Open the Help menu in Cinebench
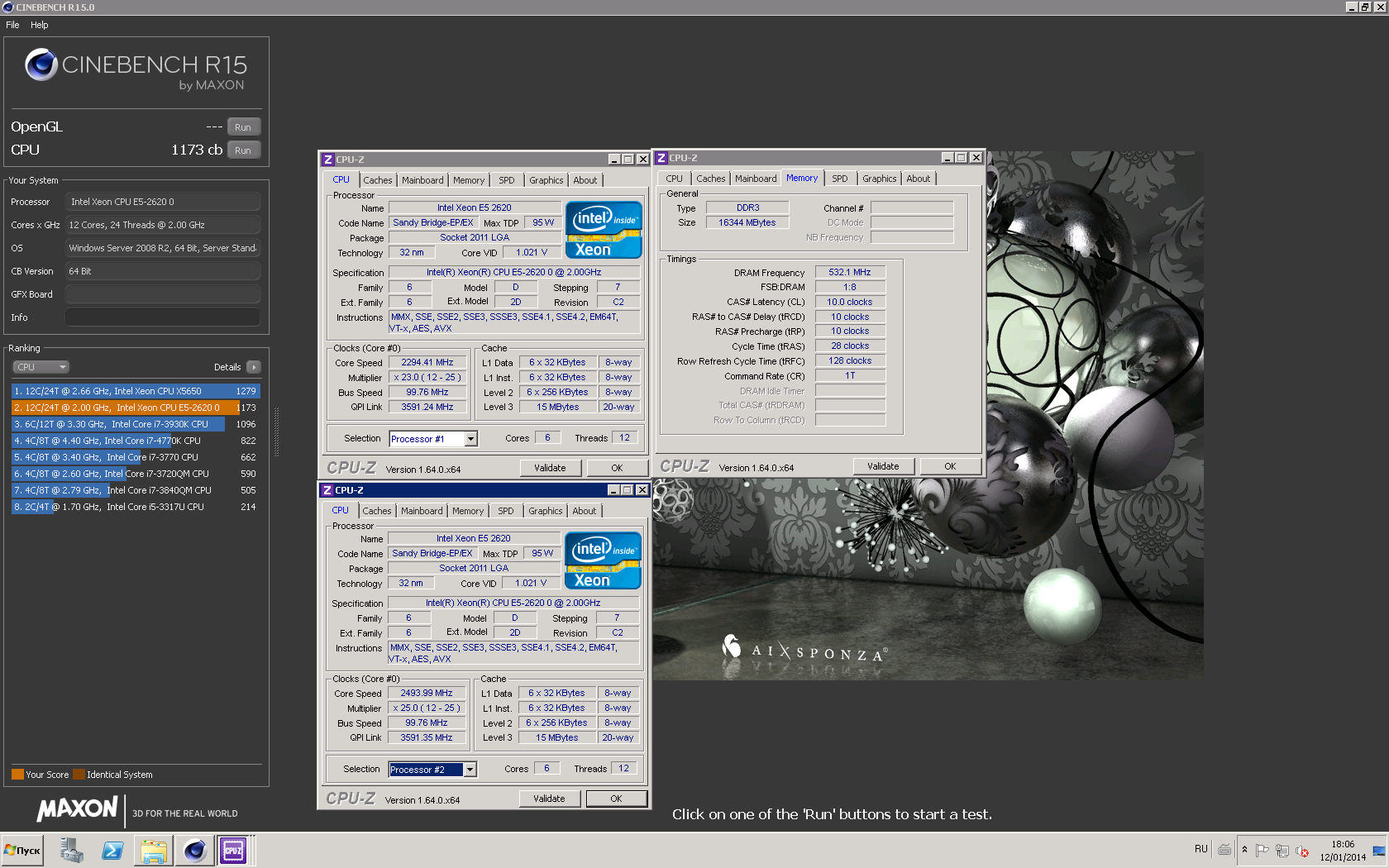 (x=40, y=25)
